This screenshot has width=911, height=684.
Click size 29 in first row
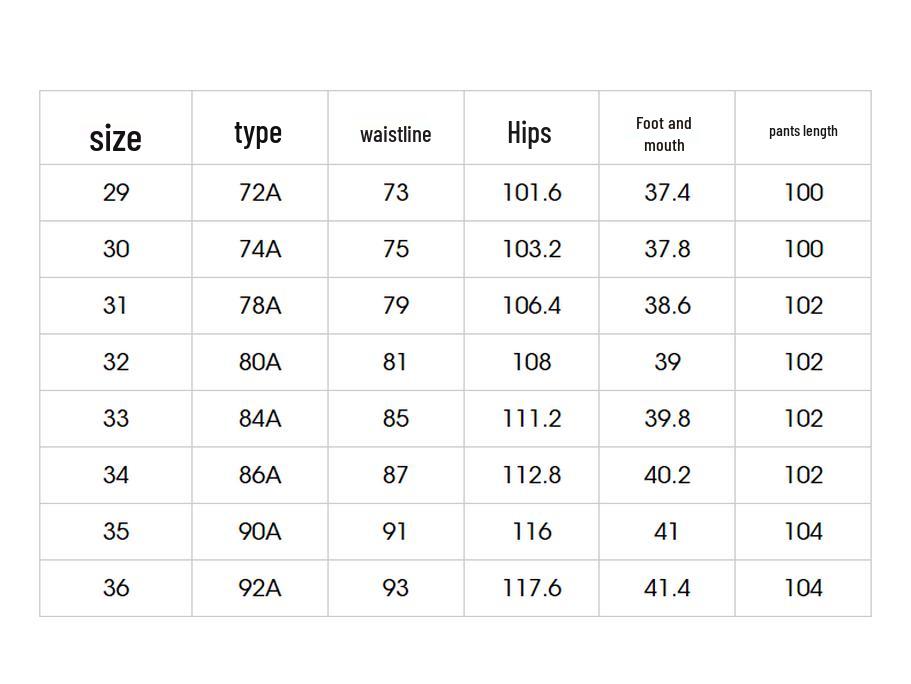(x=116, y=192)
